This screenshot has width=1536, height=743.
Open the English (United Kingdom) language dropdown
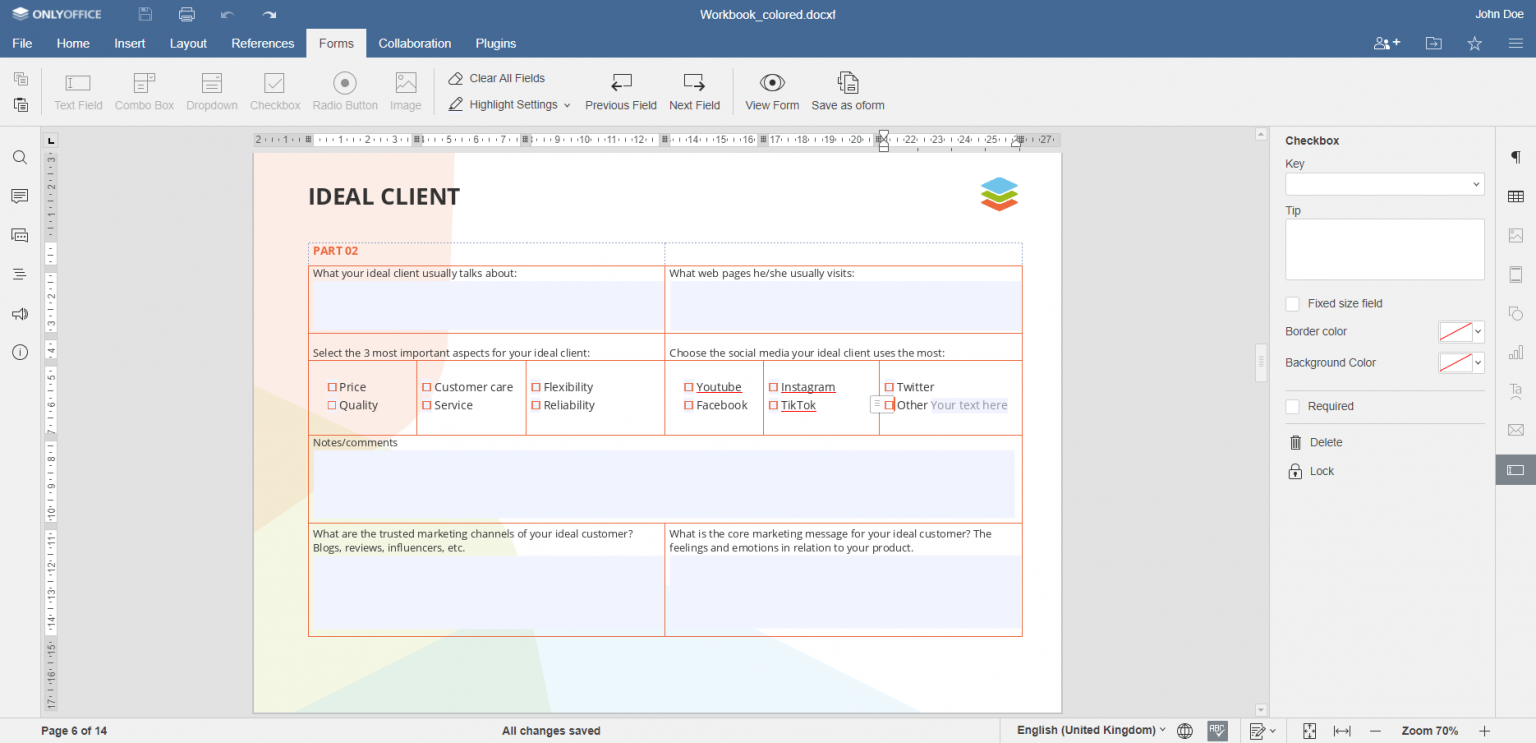click(x=1088, y=730)
